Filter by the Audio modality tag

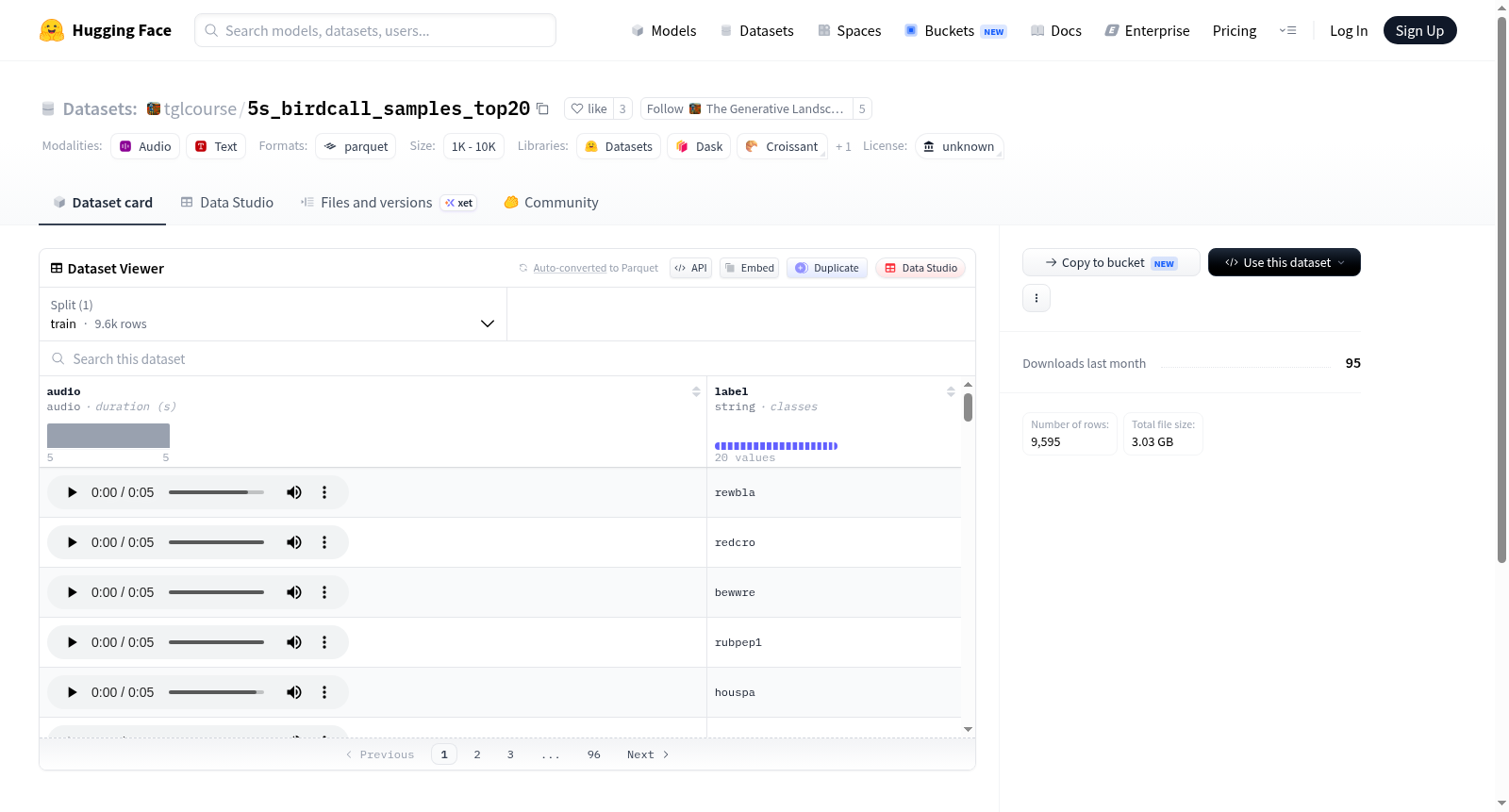[x=145, y=146]
